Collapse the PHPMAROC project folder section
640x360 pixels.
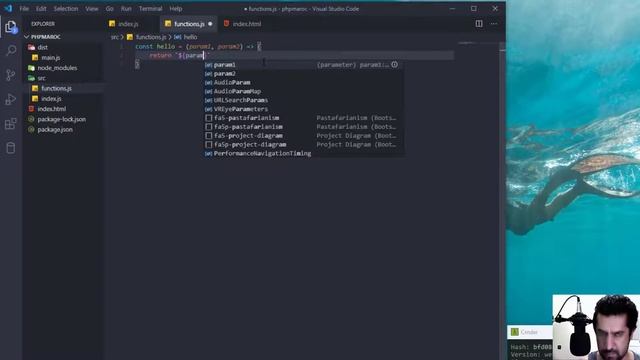[45, 37]
